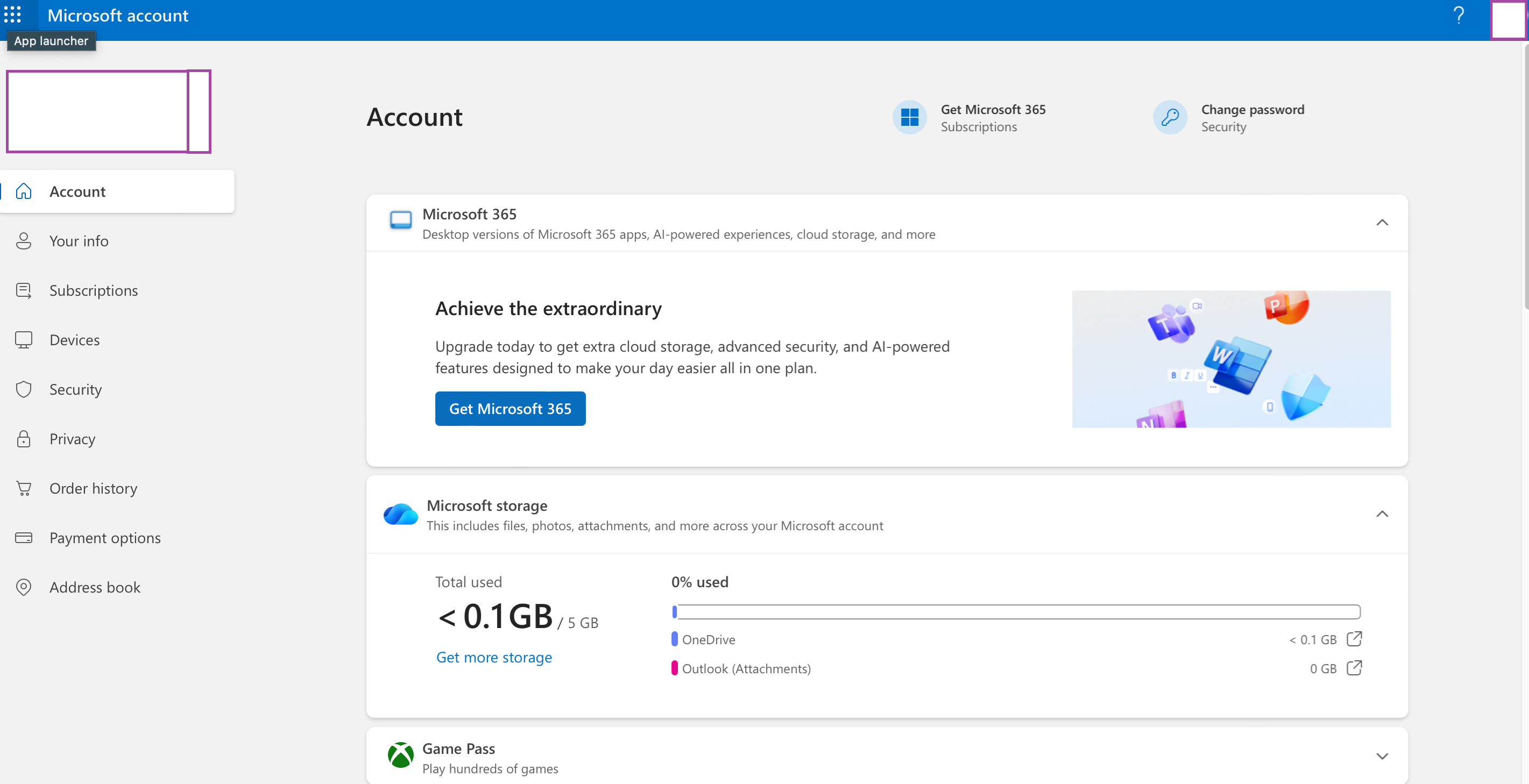Click Get Microsoft 365 Subscriptions shortcut text
The width and height of the screenshot is (1529, 784).
993,118
